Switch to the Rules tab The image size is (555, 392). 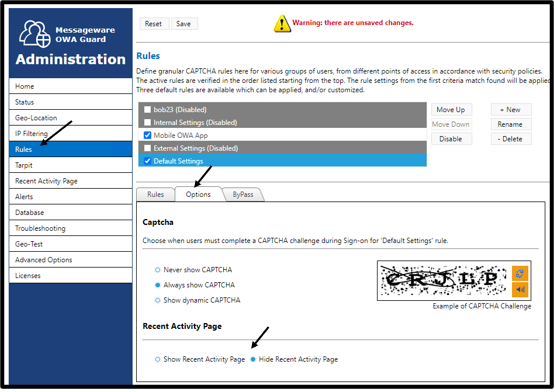(155, 194)
